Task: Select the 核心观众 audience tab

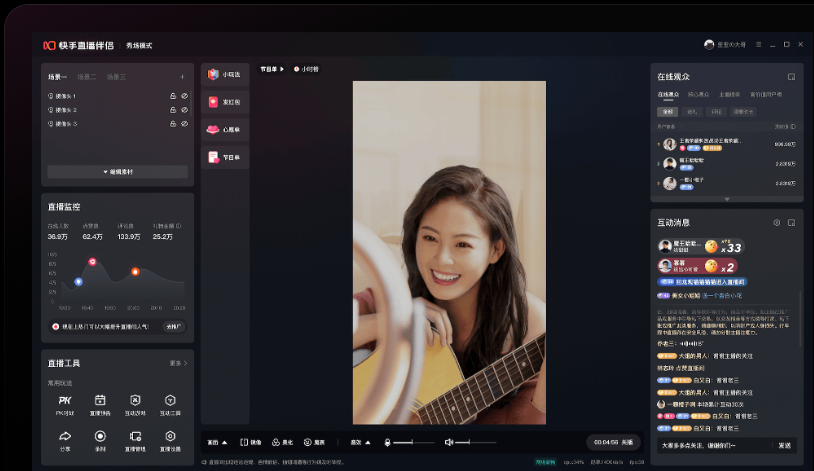Action: 698,95
